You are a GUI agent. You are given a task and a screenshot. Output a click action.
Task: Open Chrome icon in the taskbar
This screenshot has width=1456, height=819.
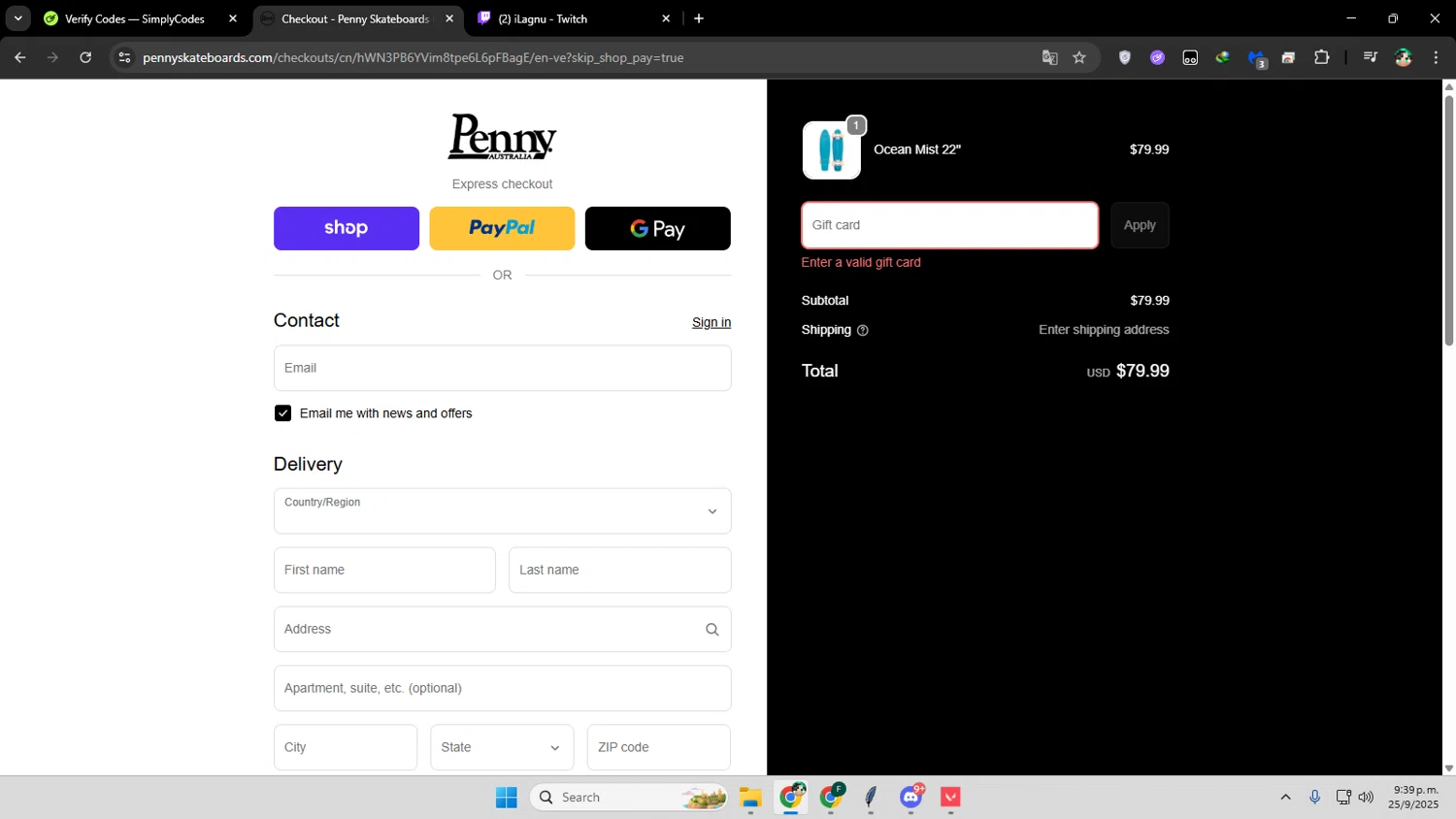(x=791, y=797)
